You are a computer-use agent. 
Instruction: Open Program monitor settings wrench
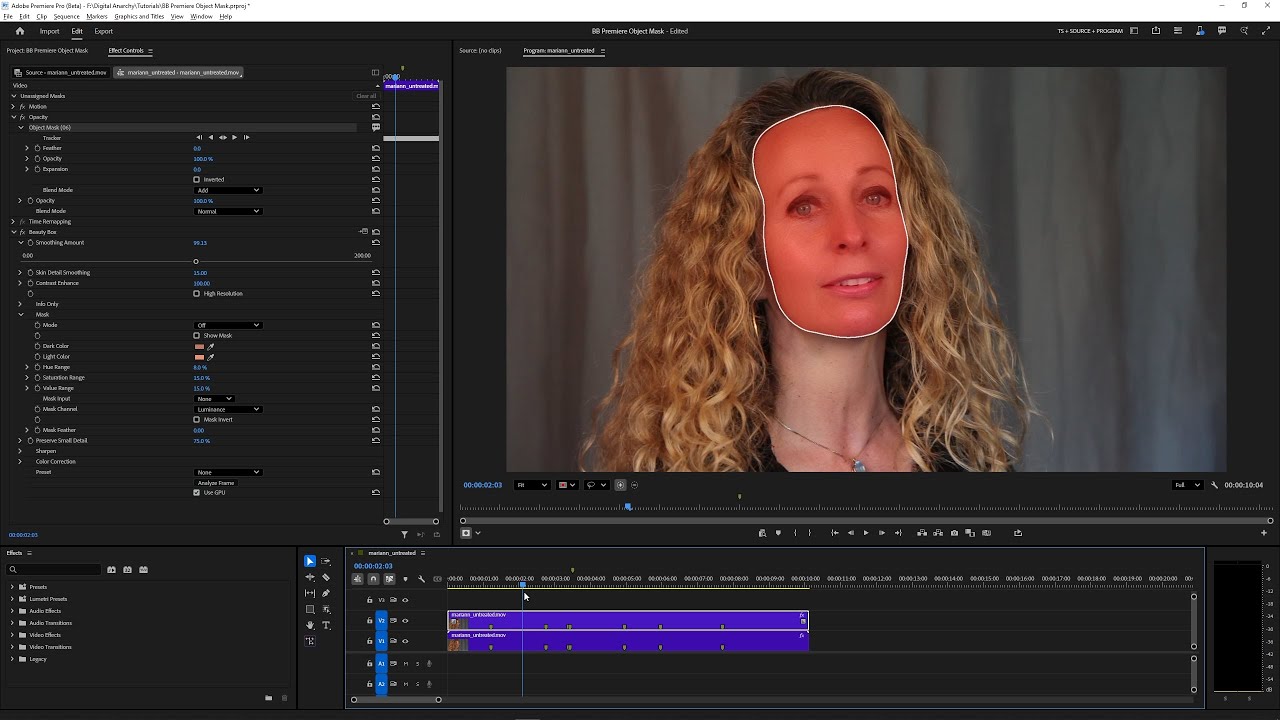pyautogui.click(x=1215, y=485)
